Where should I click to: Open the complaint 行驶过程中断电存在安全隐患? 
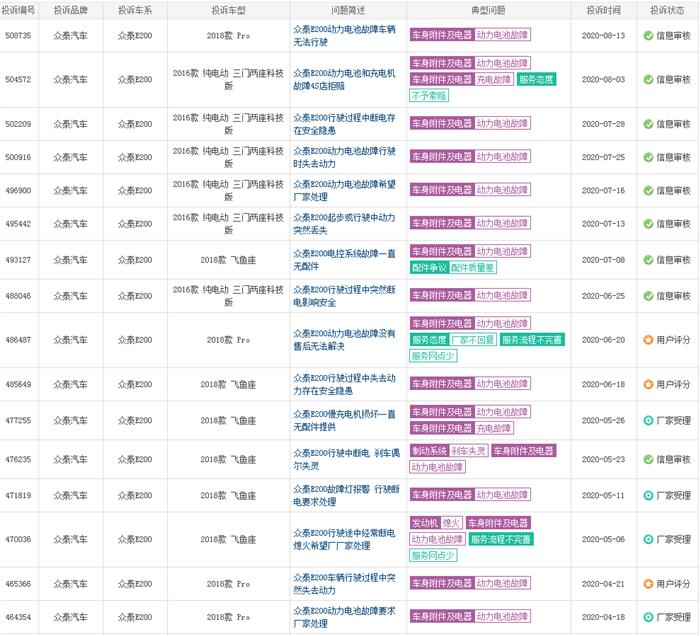[x=344, y=124]
